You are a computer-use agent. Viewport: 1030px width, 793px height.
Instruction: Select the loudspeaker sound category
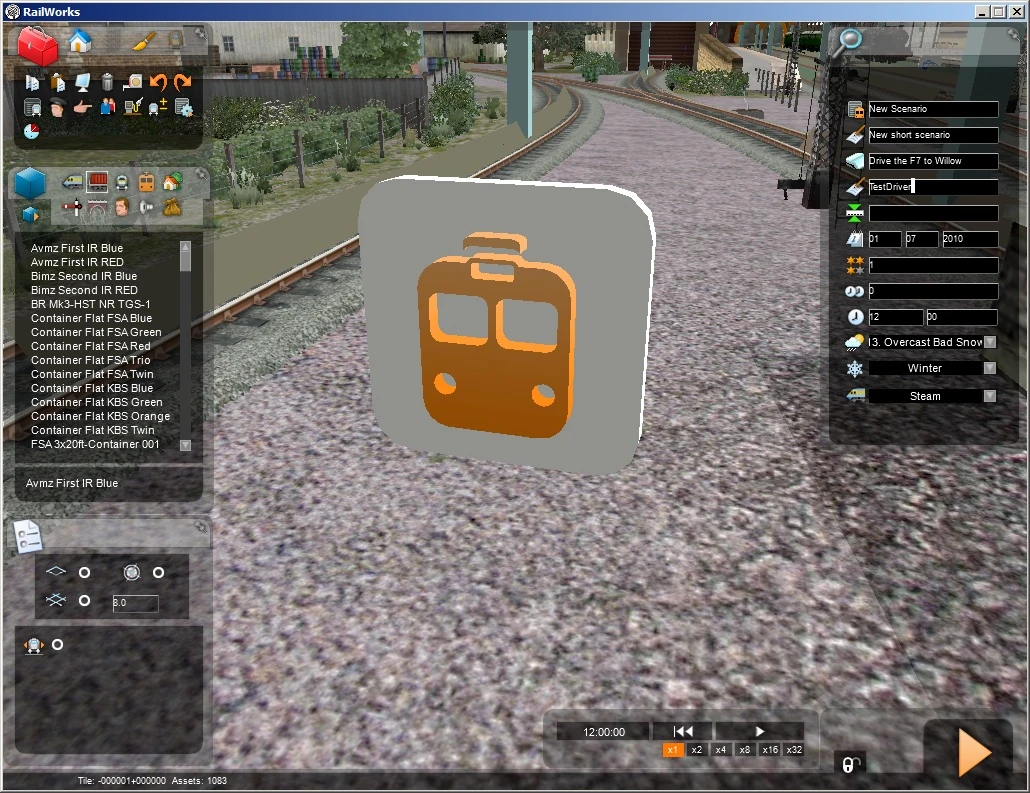point(146,208)
